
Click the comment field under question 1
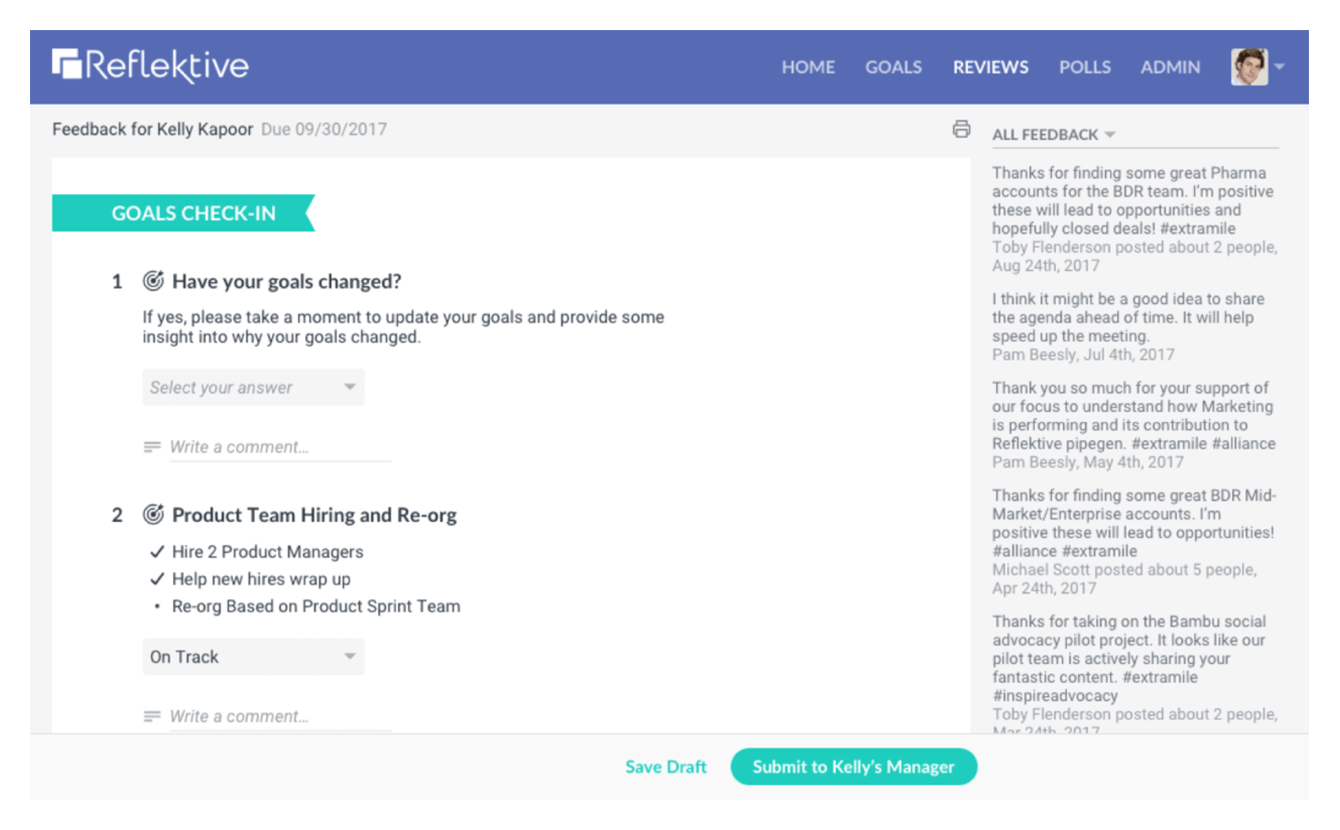(x=279, y=447)
